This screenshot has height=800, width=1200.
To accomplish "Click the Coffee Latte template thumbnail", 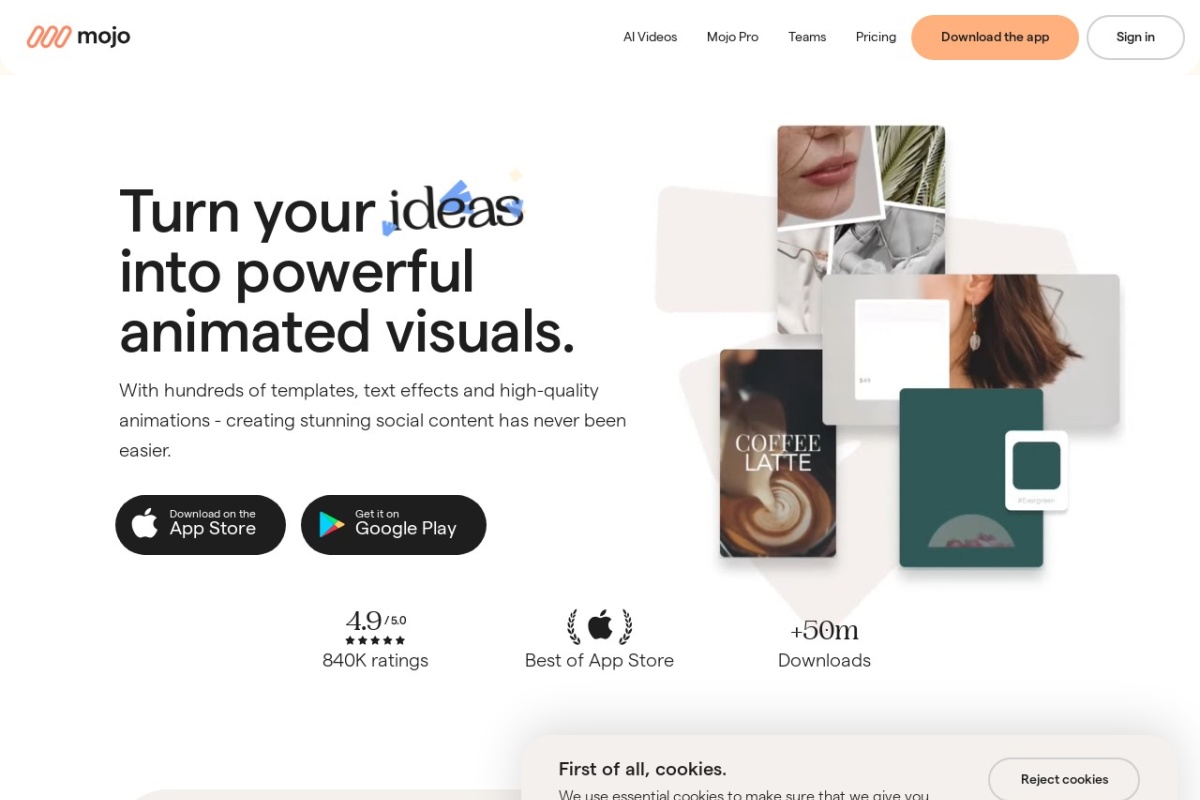I will [778, 453].
